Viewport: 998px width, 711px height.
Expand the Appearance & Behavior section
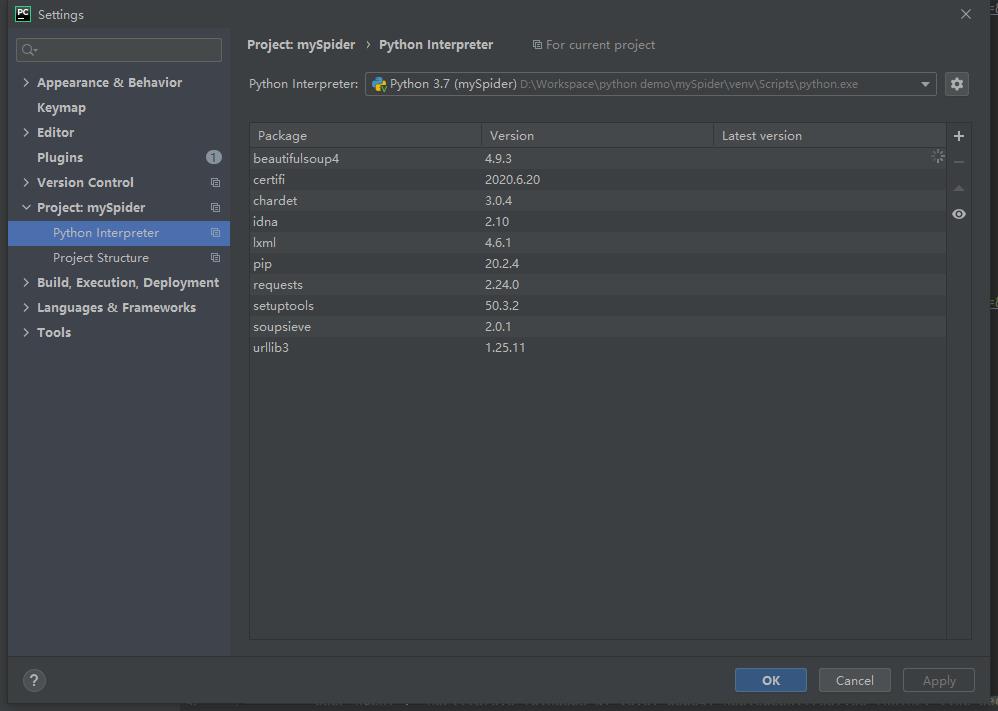[x=26, y=83]
